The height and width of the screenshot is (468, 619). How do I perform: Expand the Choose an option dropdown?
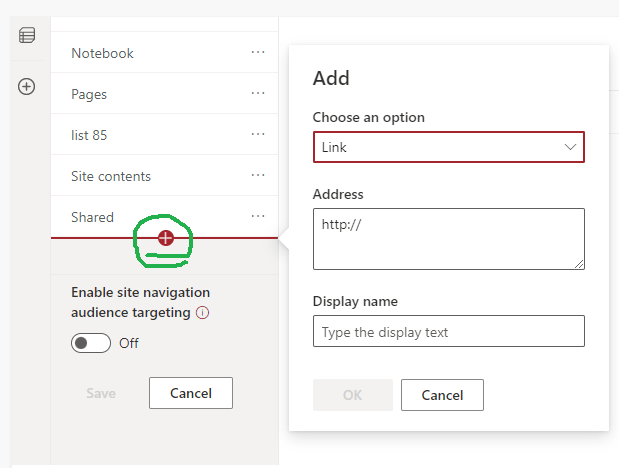pyautogui.click(x=448, y=147)
